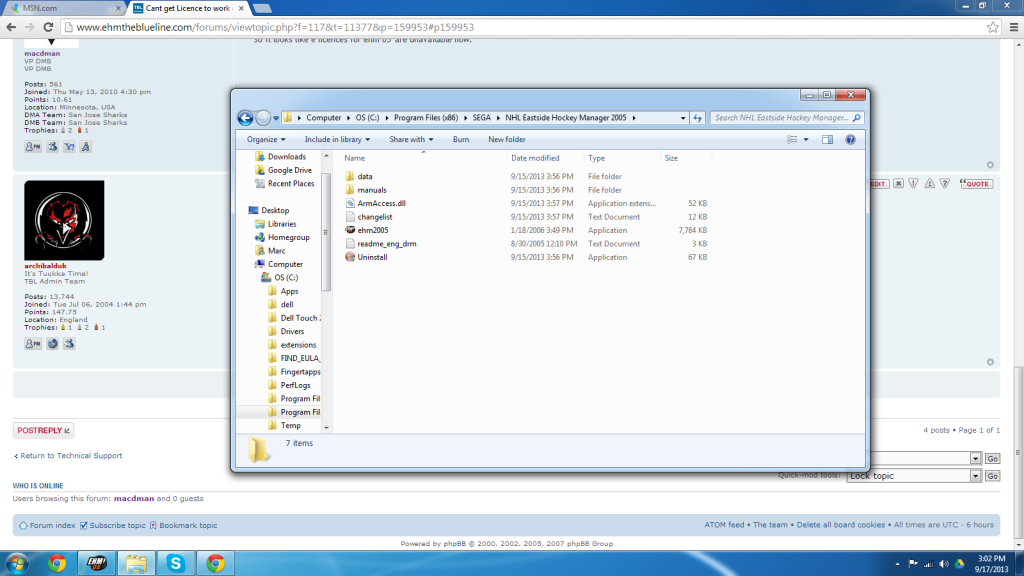The width and height of the screenshot is (1024, 576).
Task: Click the Explorer Back arrow button
Action: (245, 118)
